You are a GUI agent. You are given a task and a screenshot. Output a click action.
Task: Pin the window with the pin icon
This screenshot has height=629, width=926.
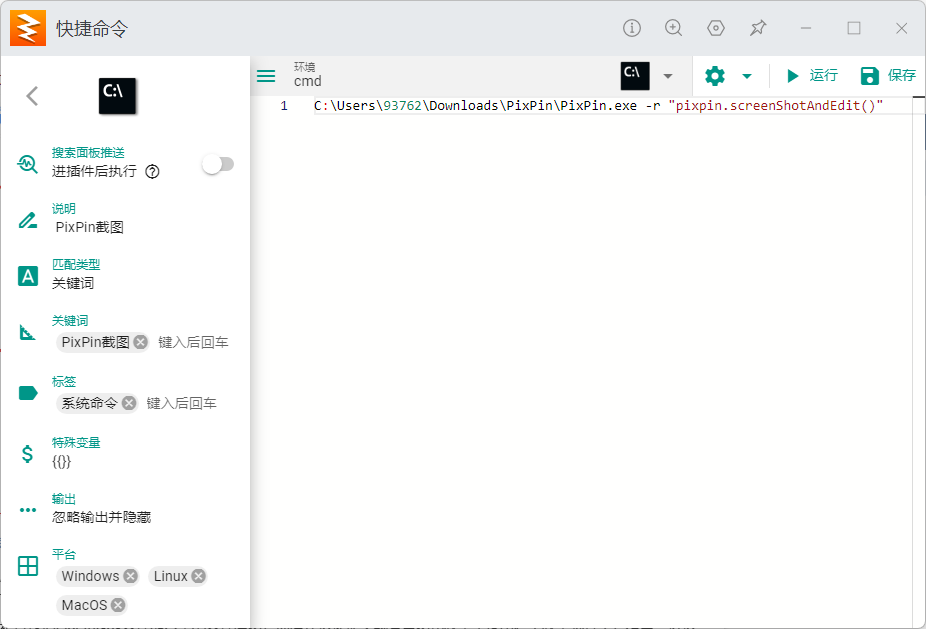click(x=758, y=28)
